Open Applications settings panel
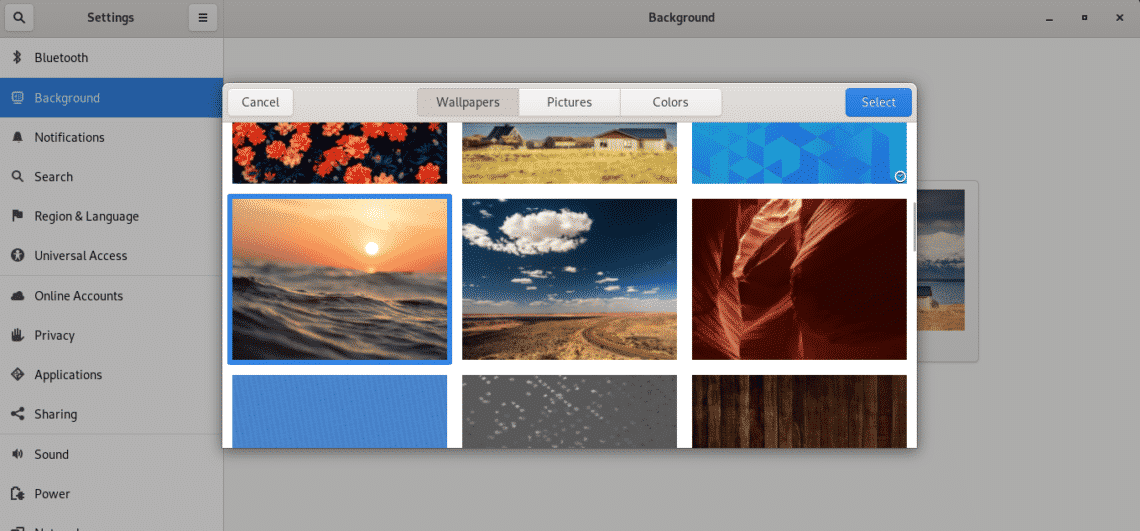This screenshot has width=1140, height=531. coord(111,375)
